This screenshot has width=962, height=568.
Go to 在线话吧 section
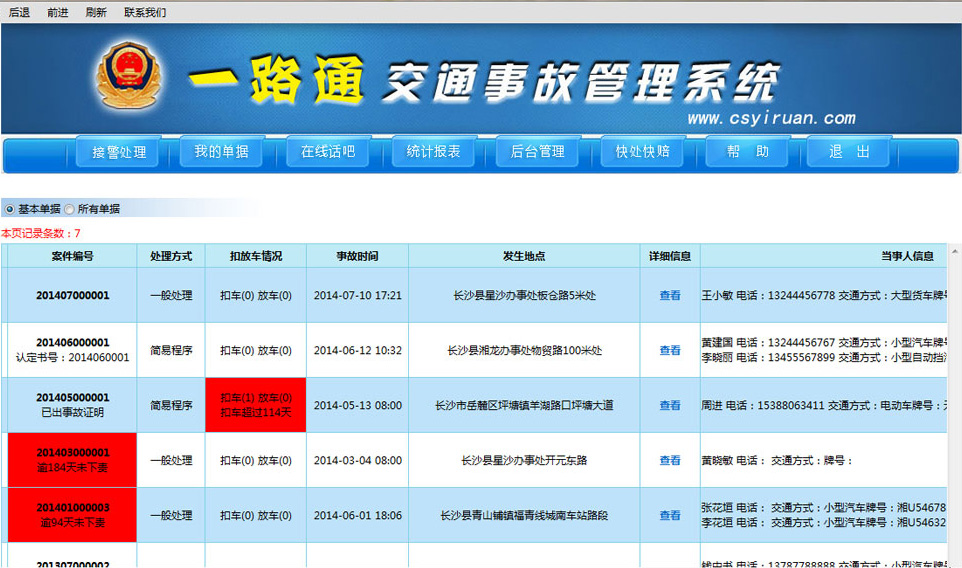[x=327, y=152]
